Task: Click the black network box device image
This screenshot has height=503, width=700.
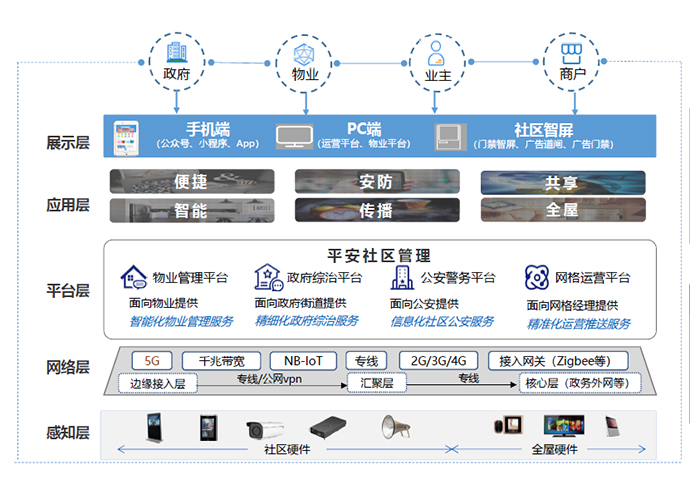Action: 328,427
